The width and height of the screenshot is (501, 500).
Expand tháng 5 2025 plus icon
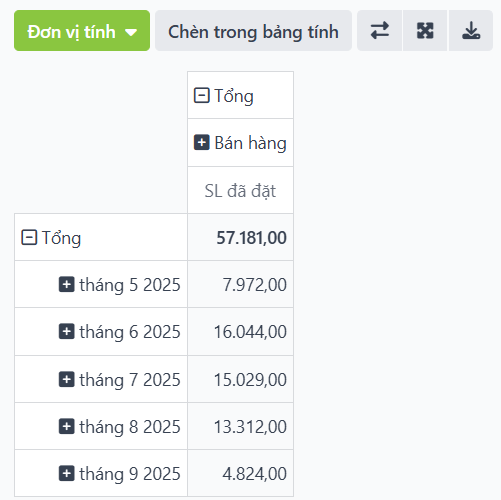point(67,284)
